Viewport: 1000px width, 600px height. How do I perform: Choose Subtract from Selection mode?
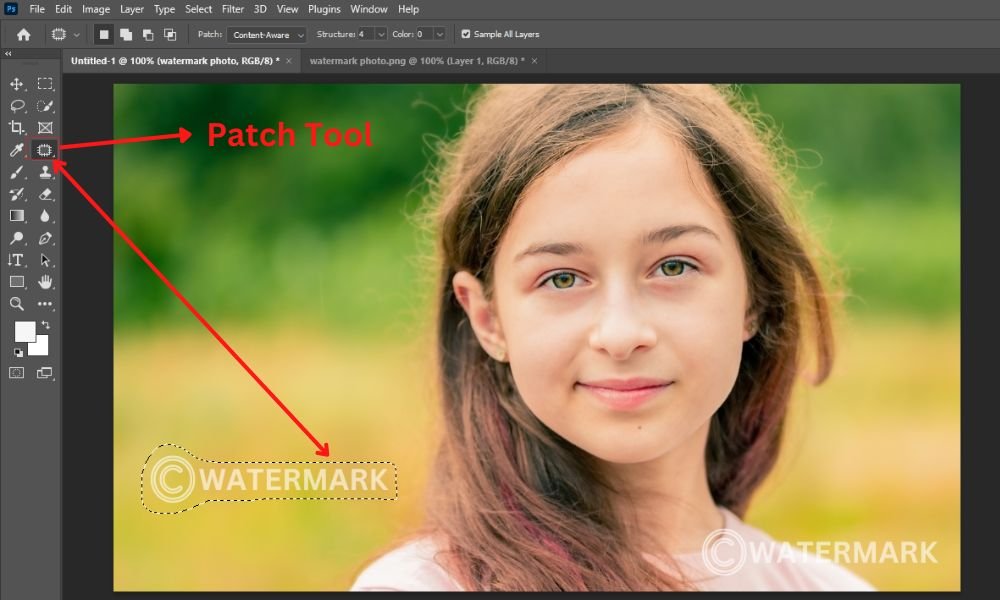pyautogui.click(x=148, y=34)
